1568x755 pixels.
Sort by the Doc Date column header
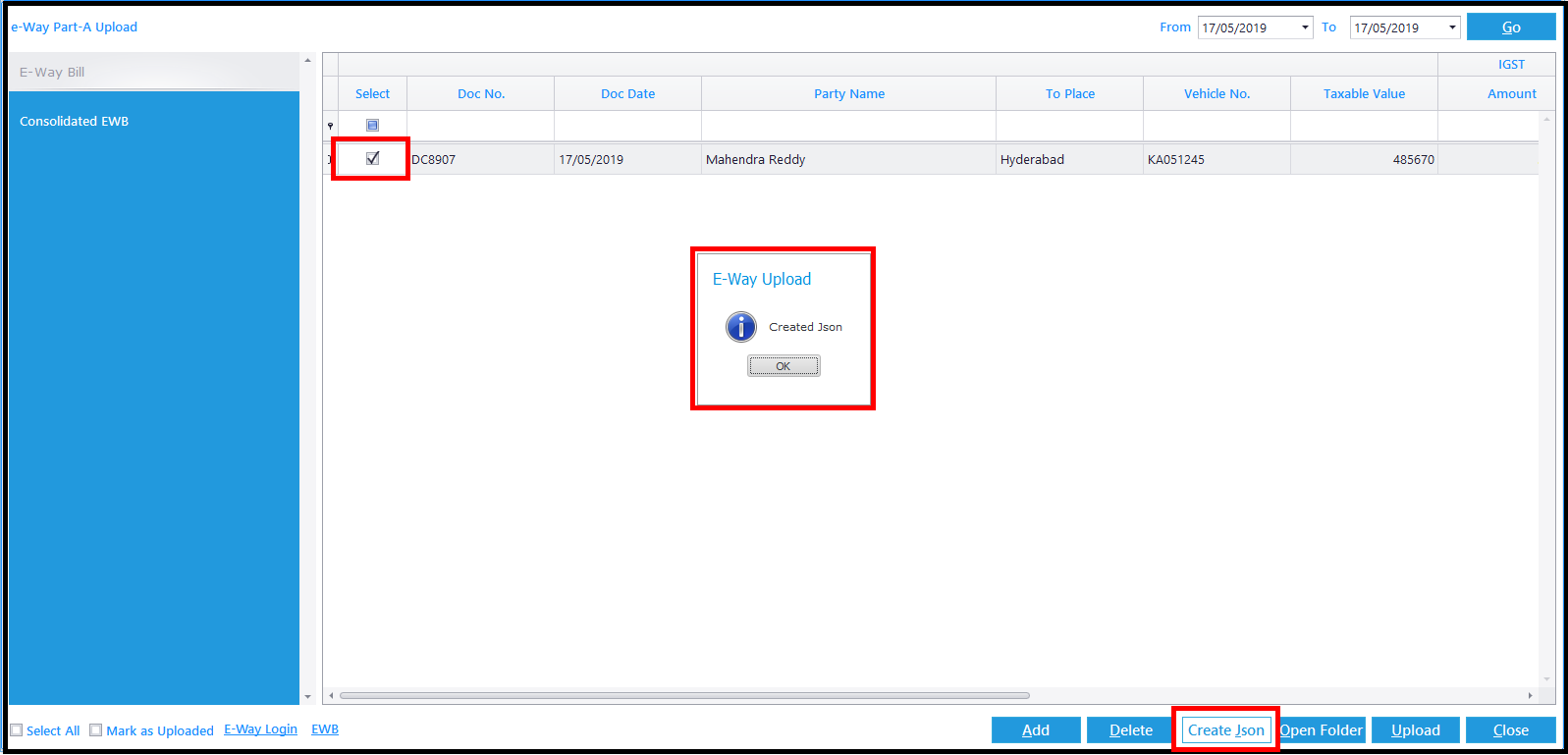coord(628,93)
